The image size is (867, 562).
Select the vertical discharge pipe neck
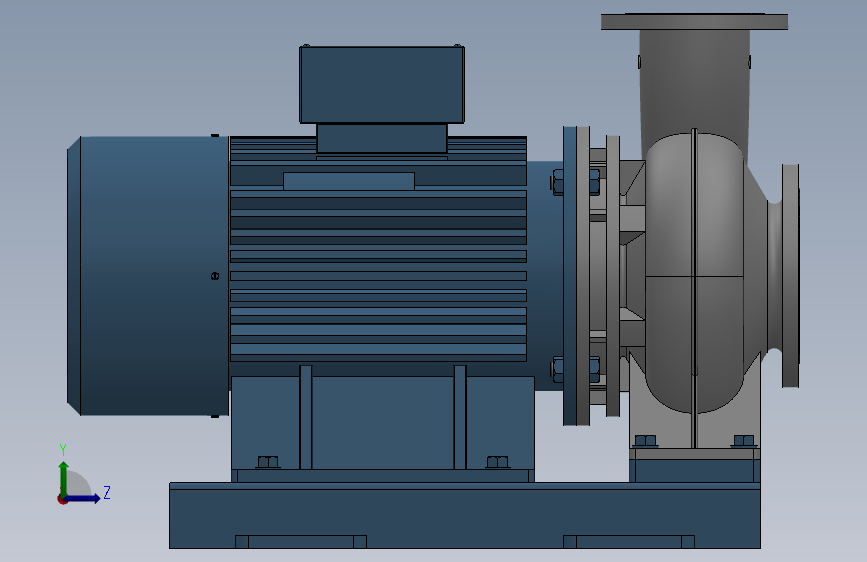click(x=694, y=89)
